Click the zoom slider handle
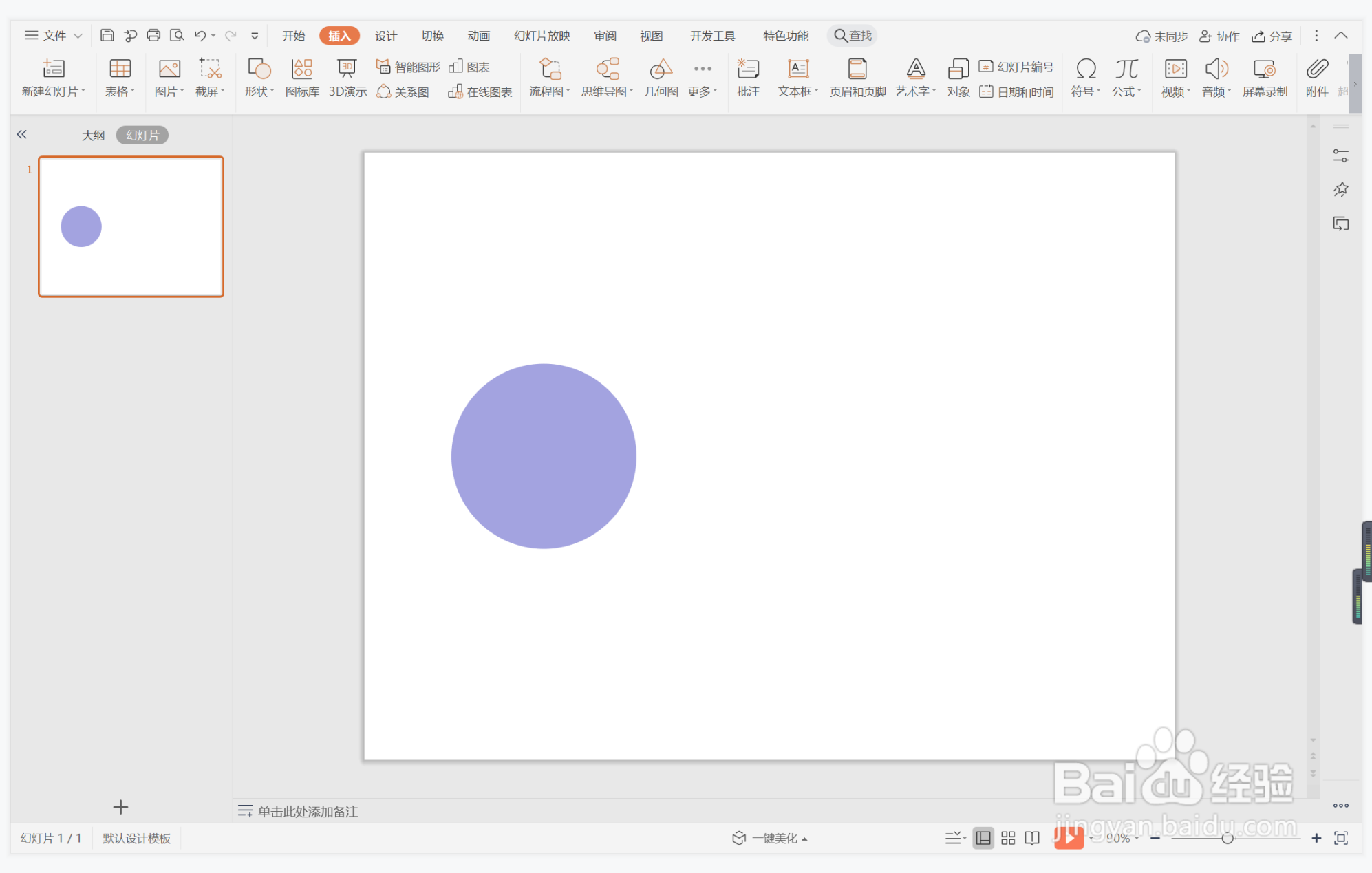Screen dimensions: 1372x873 [x=1228, y=838]
